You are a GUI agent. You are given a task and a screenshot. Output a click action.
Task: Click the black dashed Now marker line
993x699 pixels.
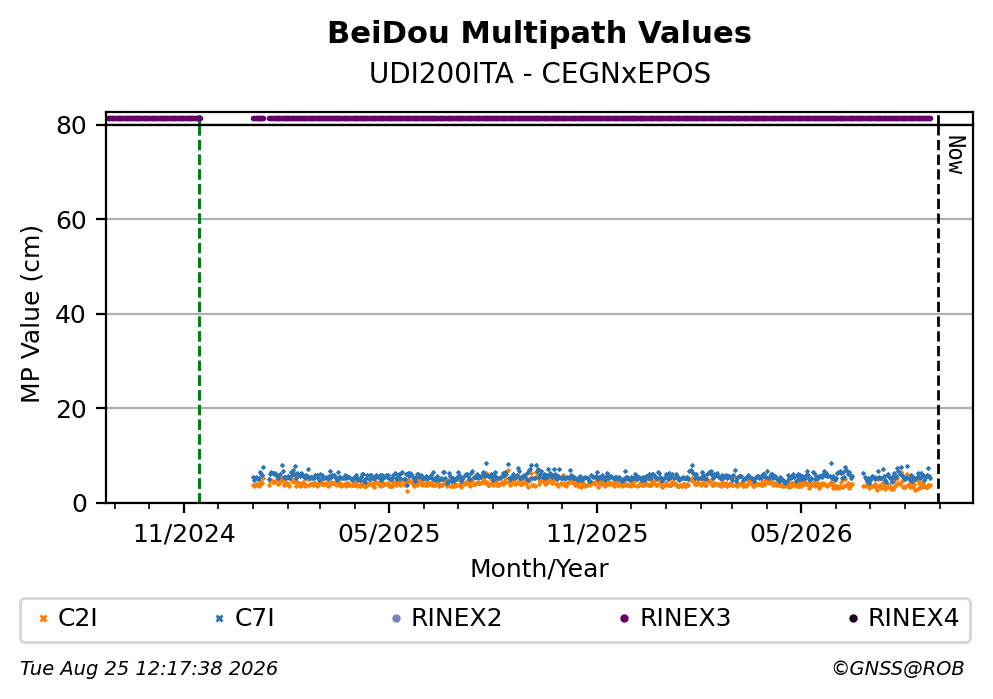(x=939, y=310)
